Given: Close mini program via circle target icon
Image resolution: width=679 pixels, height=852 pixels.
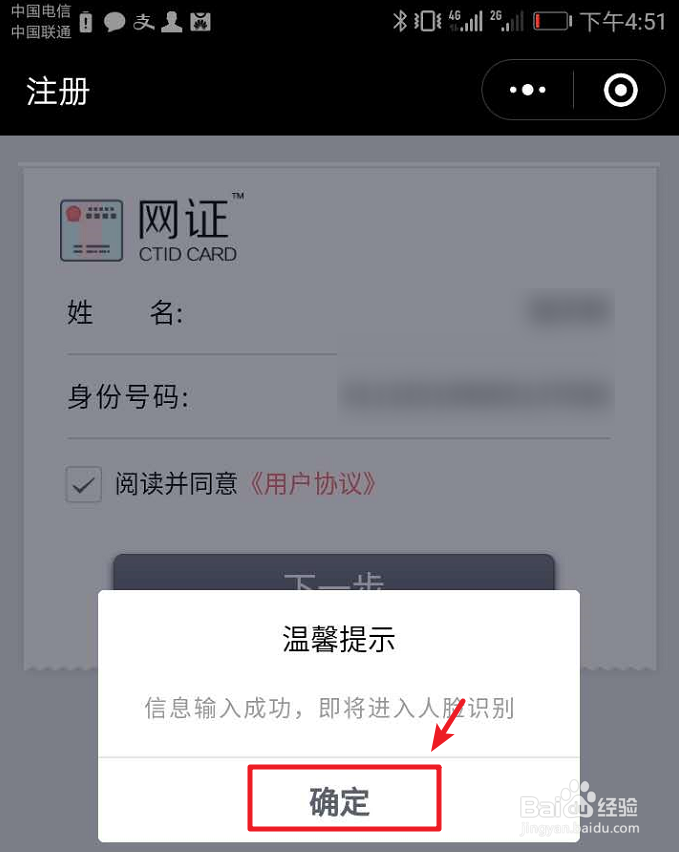Looking at the screenshot, I should pyautogui.click(x=620, y=90).
